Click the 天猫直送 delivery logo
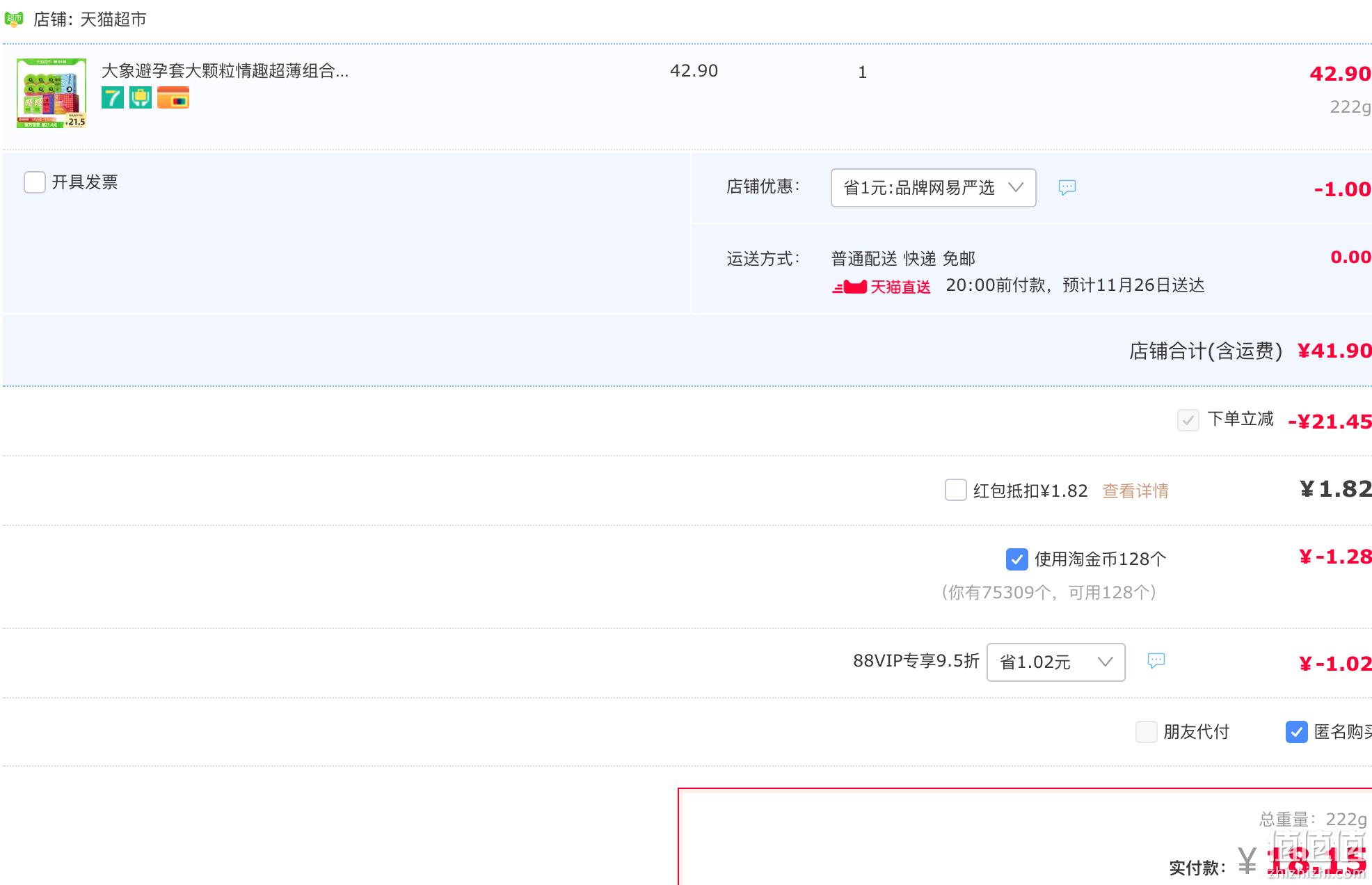This screenshot has width=1372, height=885. [x=881, y=287]
